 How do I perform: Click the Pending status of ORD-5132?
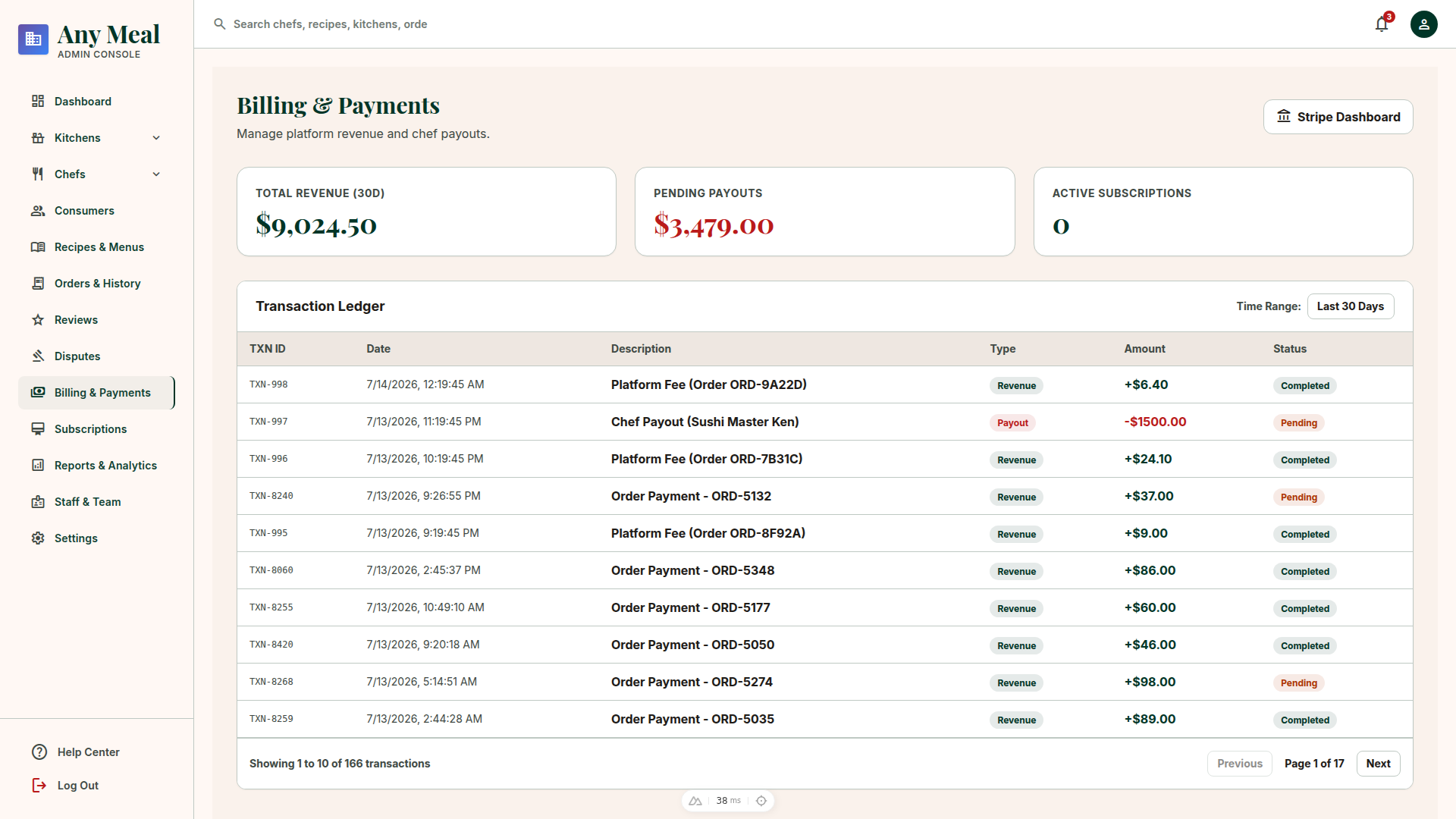(1298, 497)
